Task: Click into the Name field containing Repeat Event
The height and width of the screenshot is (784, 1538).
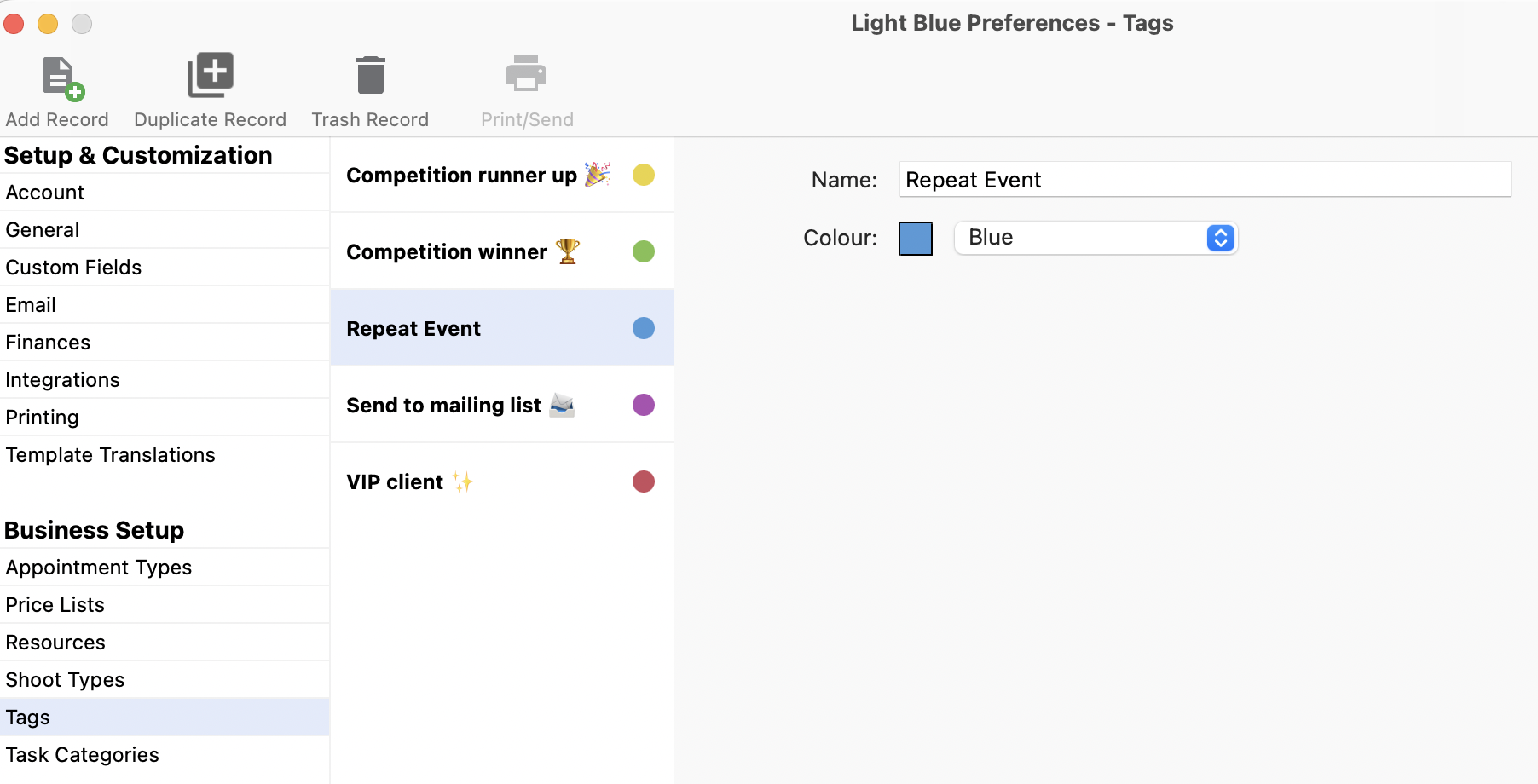Action: [1205, 180]
